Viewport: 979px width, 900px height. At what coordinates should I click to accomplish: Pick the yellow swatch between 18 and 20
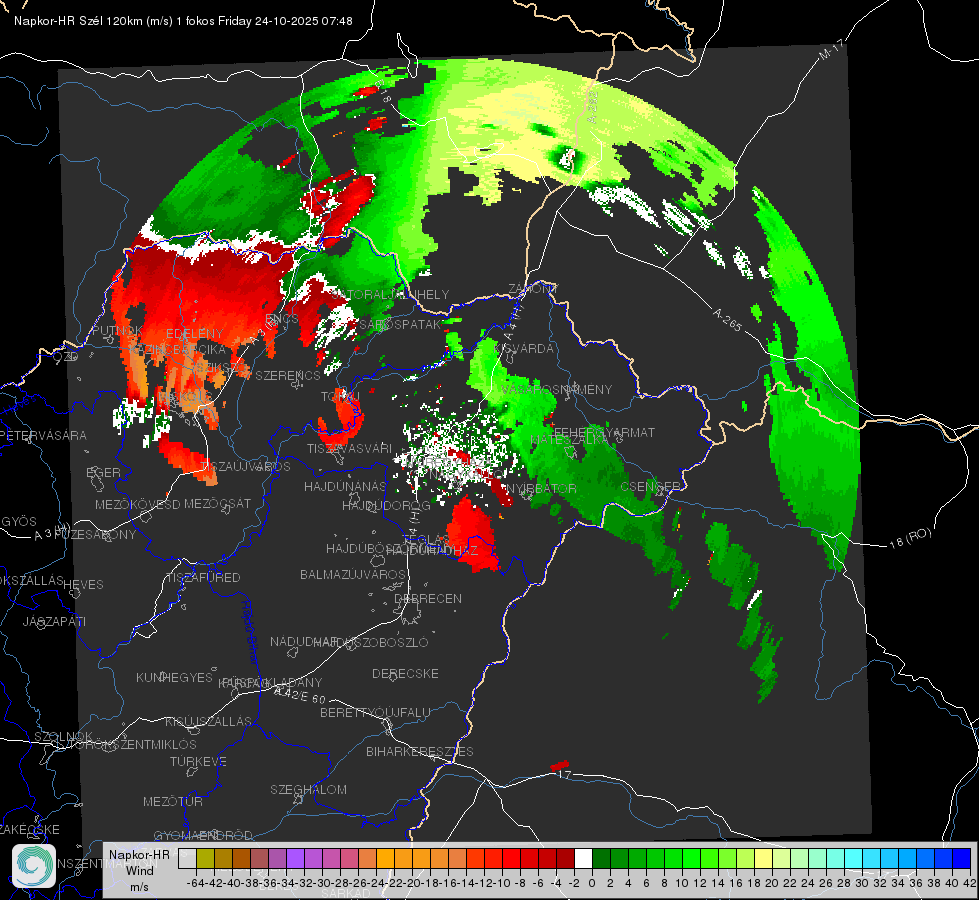(763, 858)
